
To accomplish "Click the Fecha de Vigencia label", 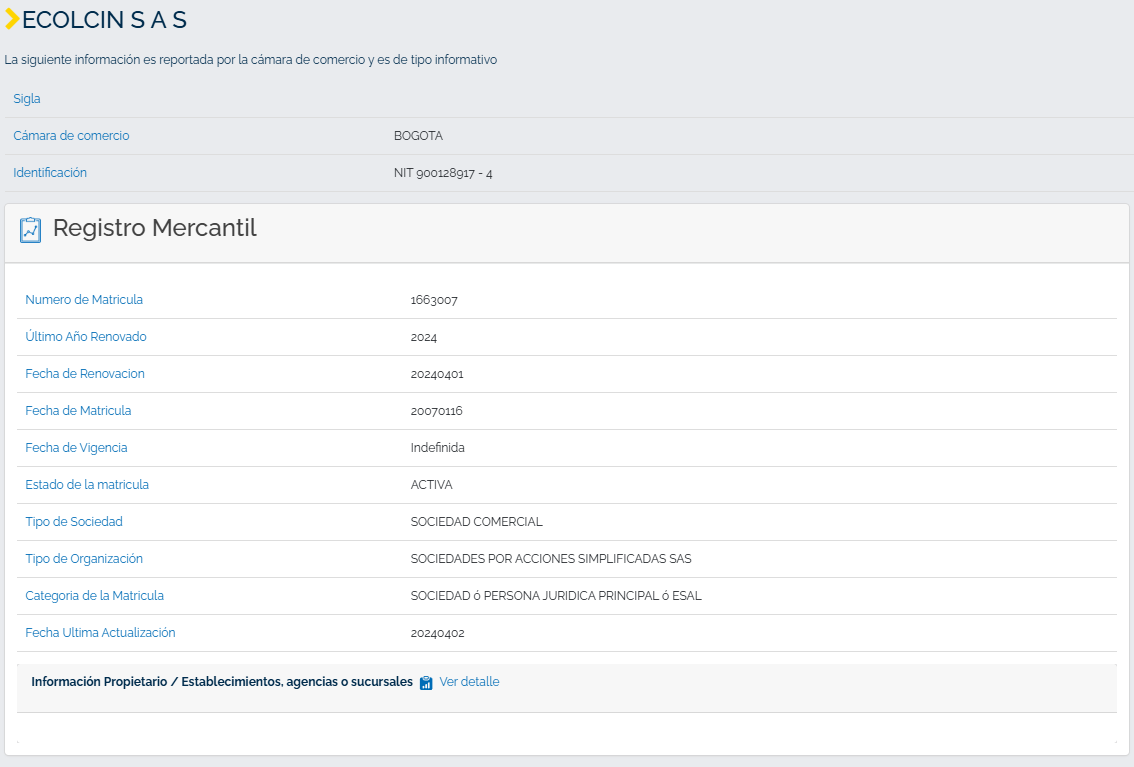I will (76, 447).
